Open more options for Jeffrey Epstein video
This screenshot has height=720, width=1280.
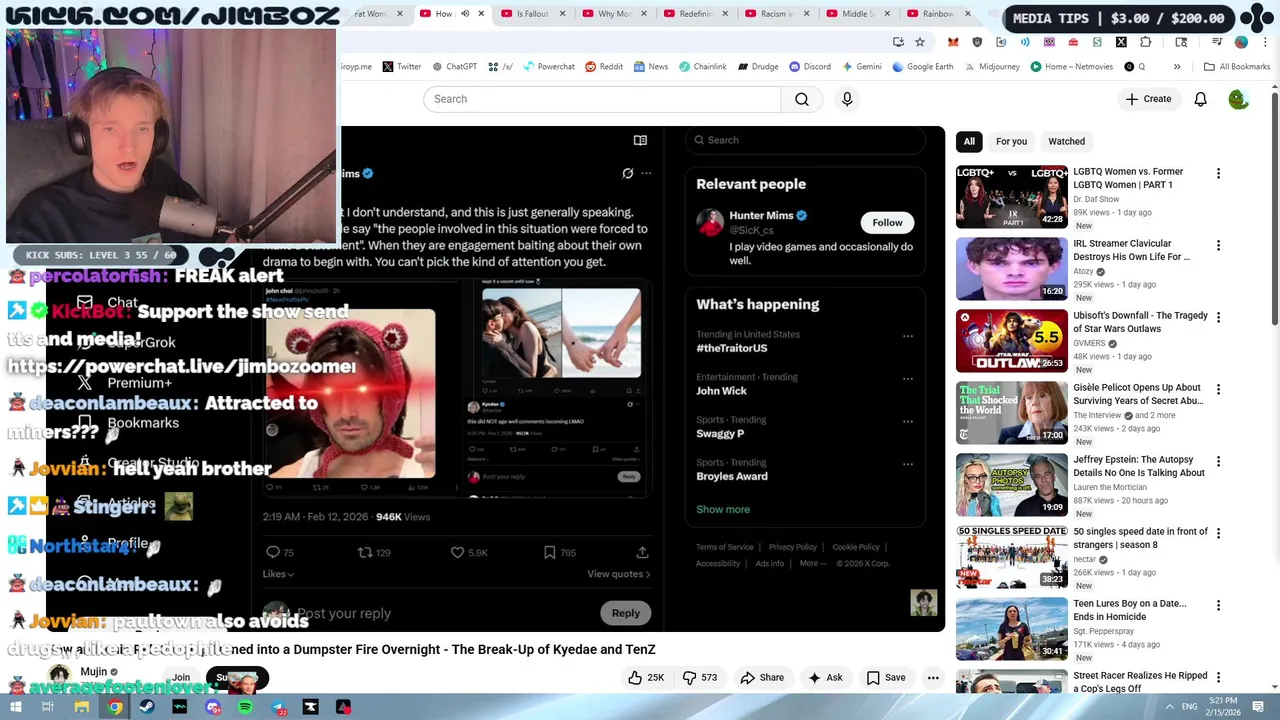pos(1218,462)
